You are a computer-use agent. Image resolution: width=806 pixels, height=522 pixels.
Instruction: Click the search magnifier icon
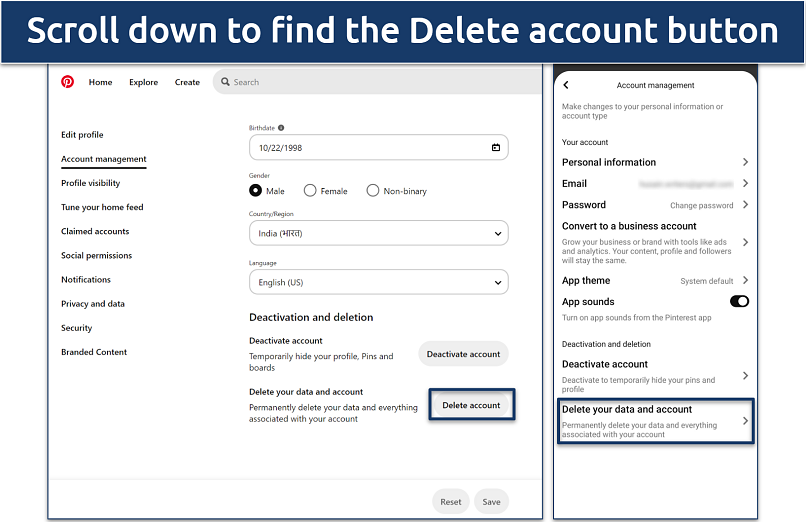point(225,82)
